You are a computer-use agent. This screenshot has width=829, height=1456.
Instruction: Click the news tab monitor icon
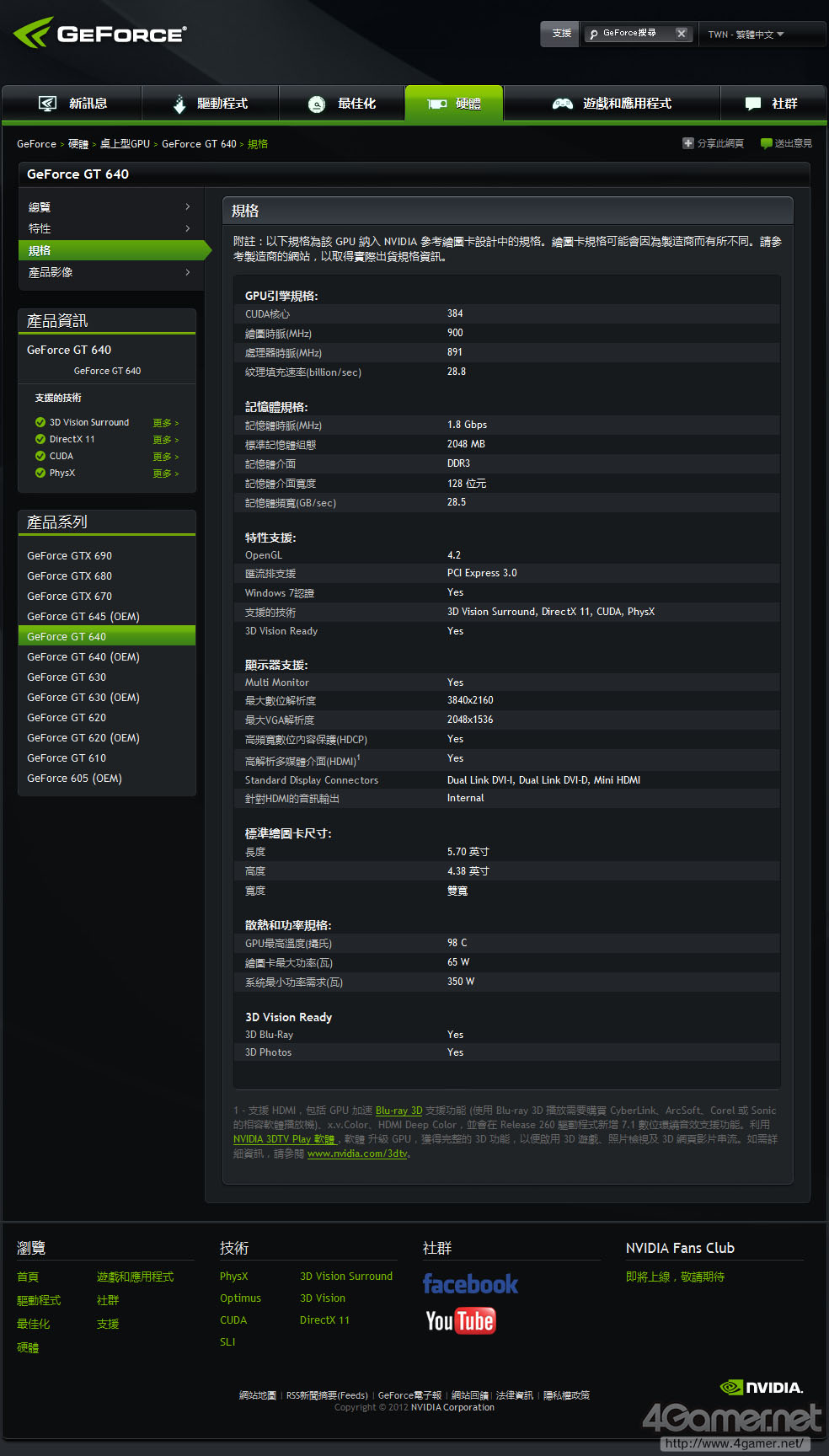[48, 104]
